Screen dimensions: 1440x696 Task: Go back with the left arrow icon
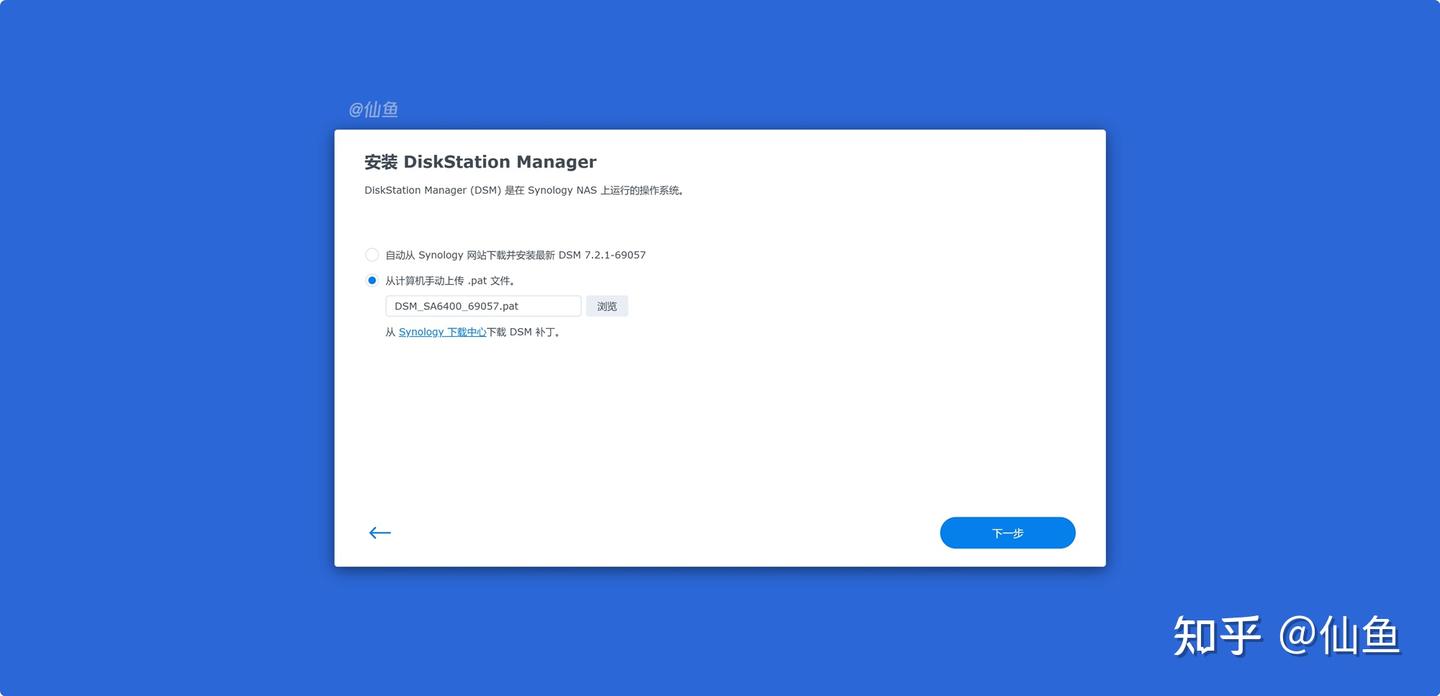pos(380,533)
